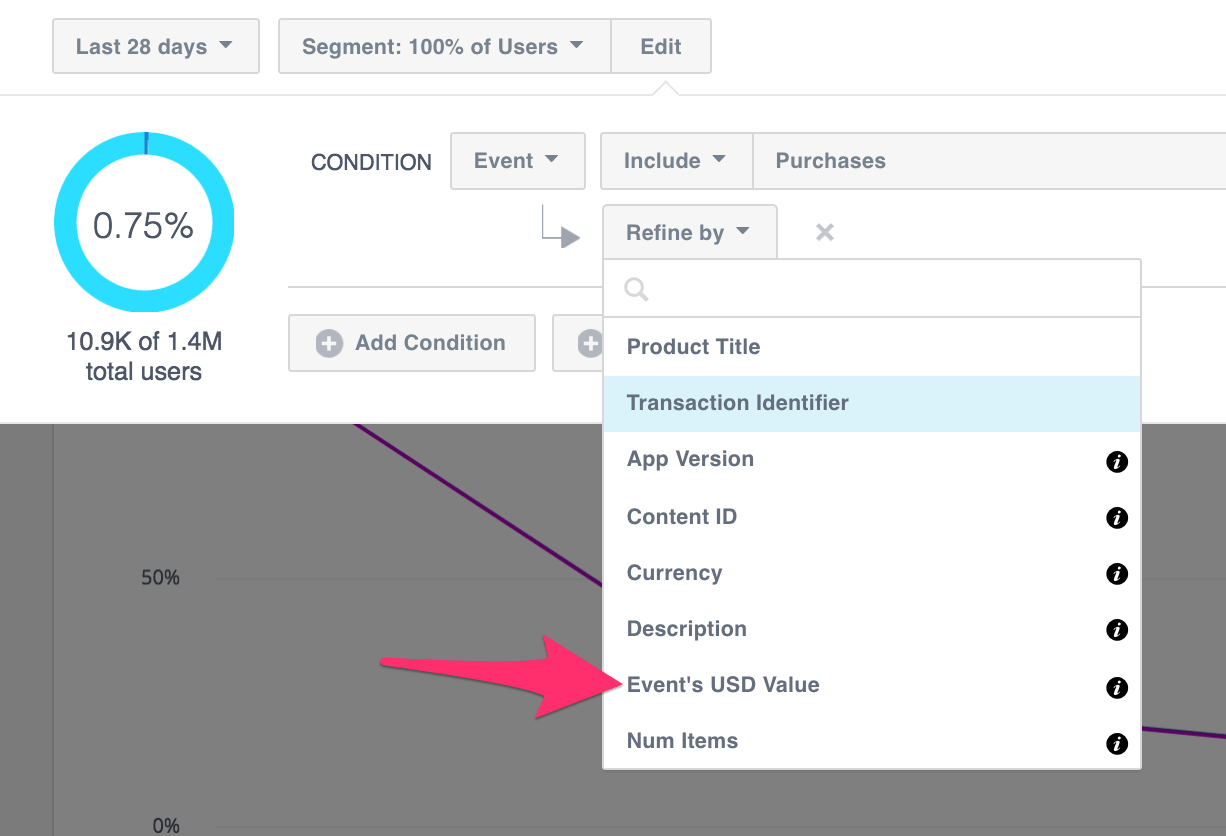Toggle the Refine by dropdown
1226x836 pixels.
click(688, 233)
